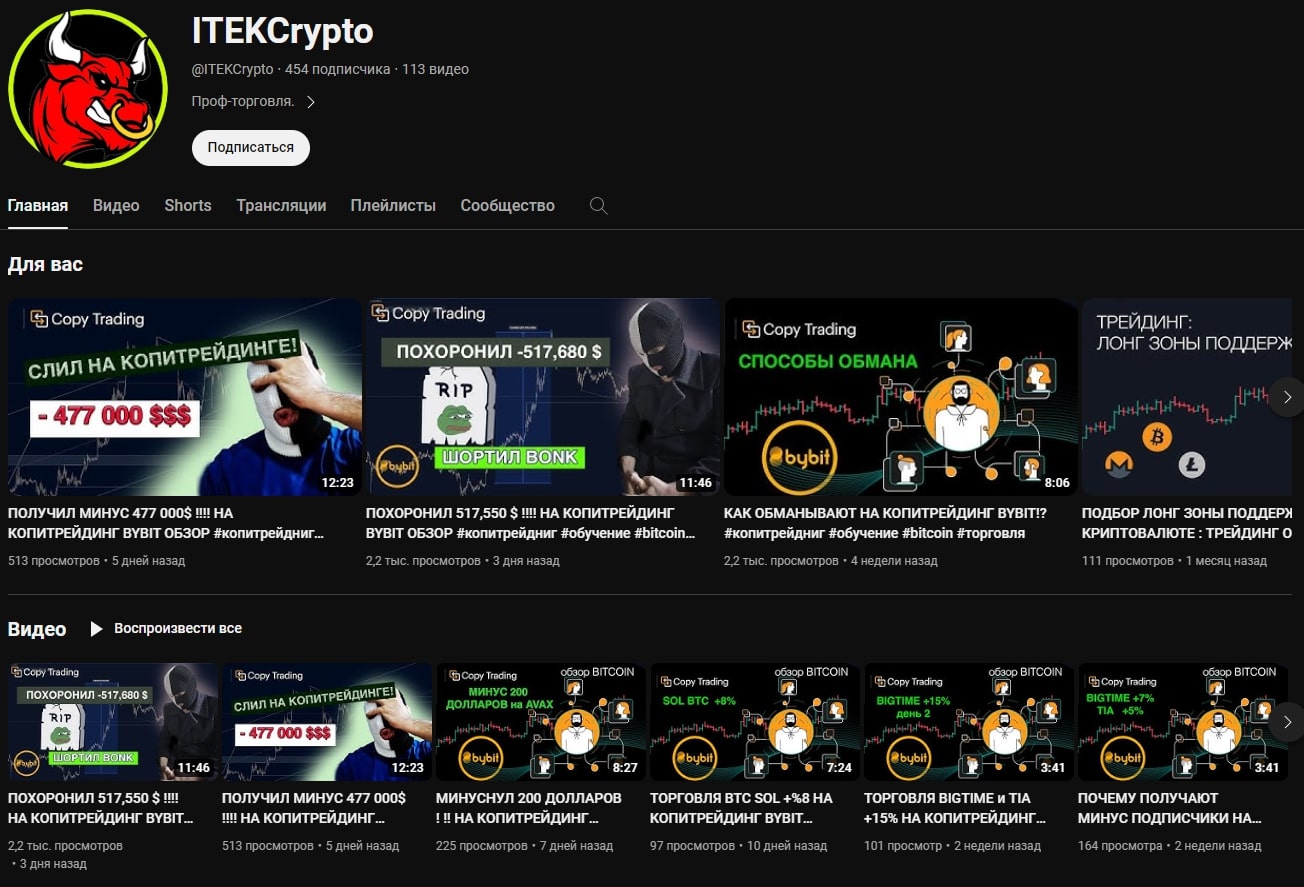Open Видео section heading
Image resolution: width=1304 pixels, height=887 pixels.
[37, 629]
